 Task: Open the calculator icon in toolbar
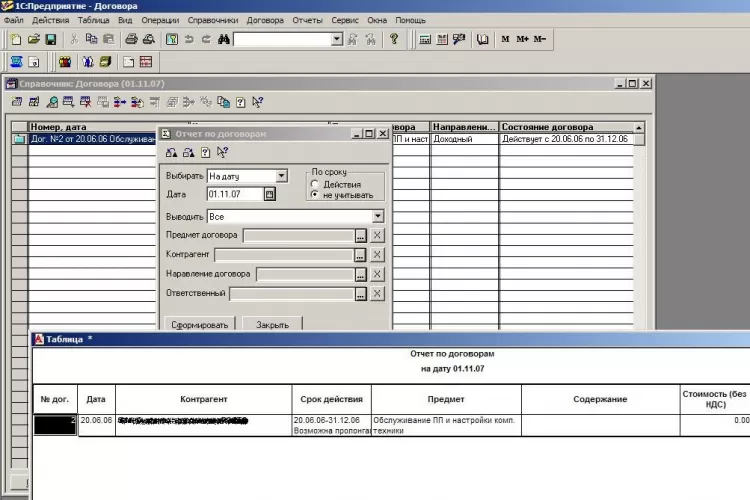pyautogui.click(x=425, y=39)
